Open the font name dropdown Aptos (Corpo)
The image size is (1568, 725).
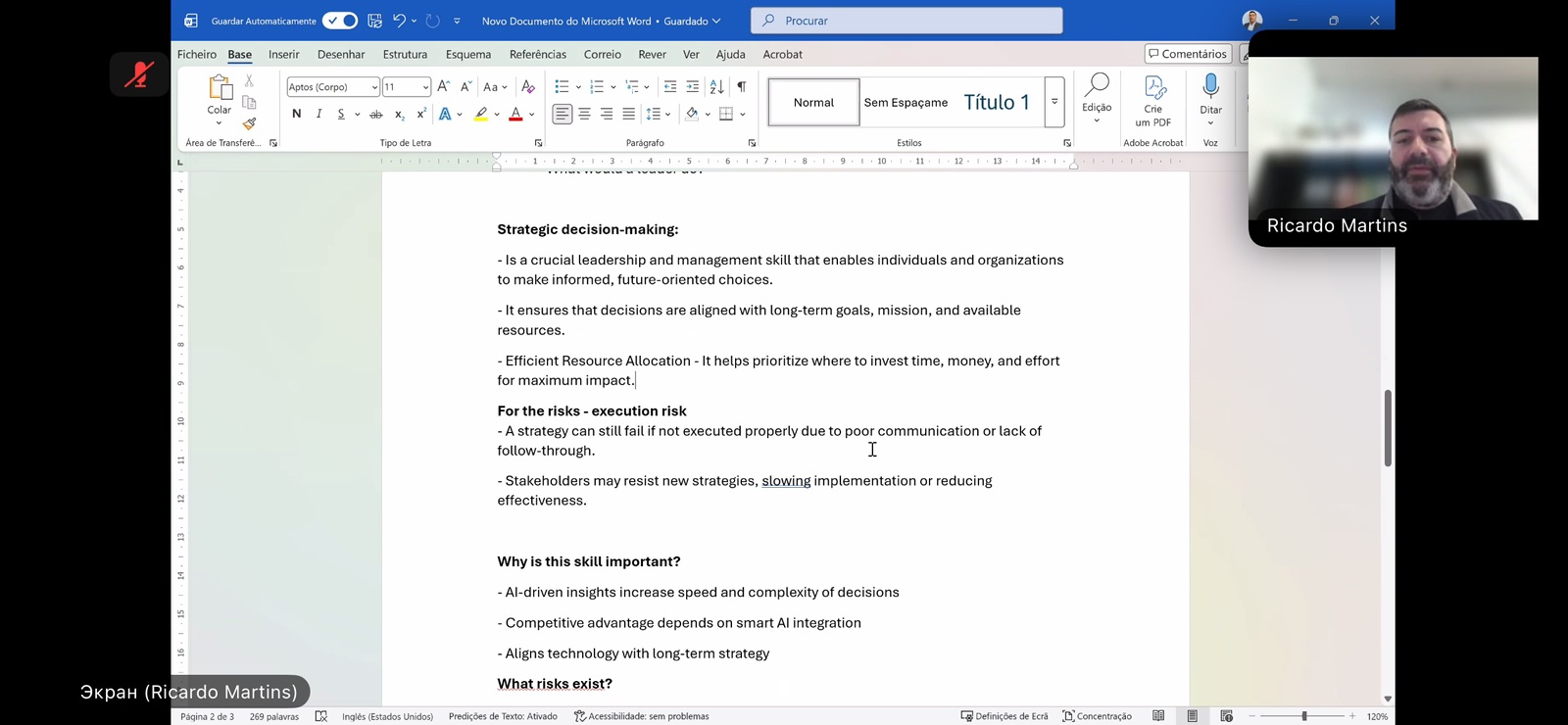point(374,87)
